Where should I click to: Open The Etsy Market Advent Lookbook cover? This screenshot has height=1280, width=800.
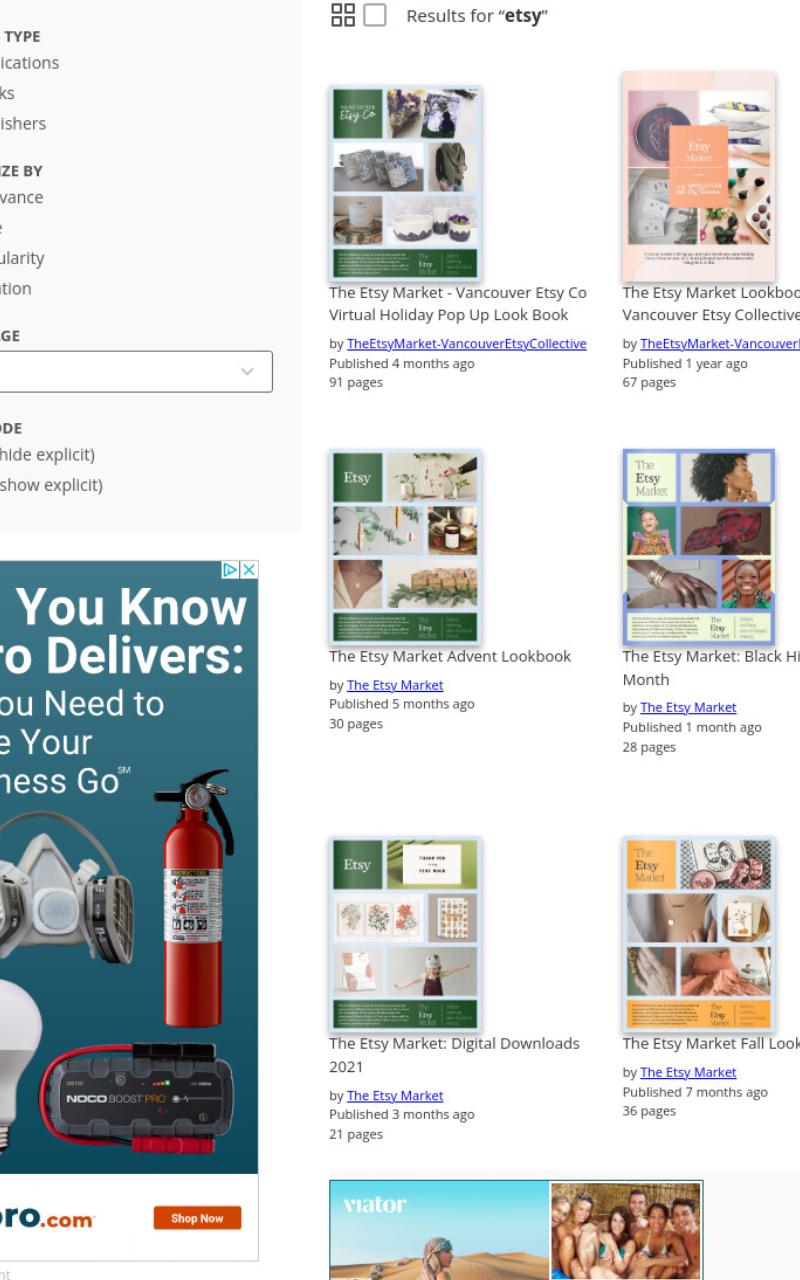(x=405, y=547)
